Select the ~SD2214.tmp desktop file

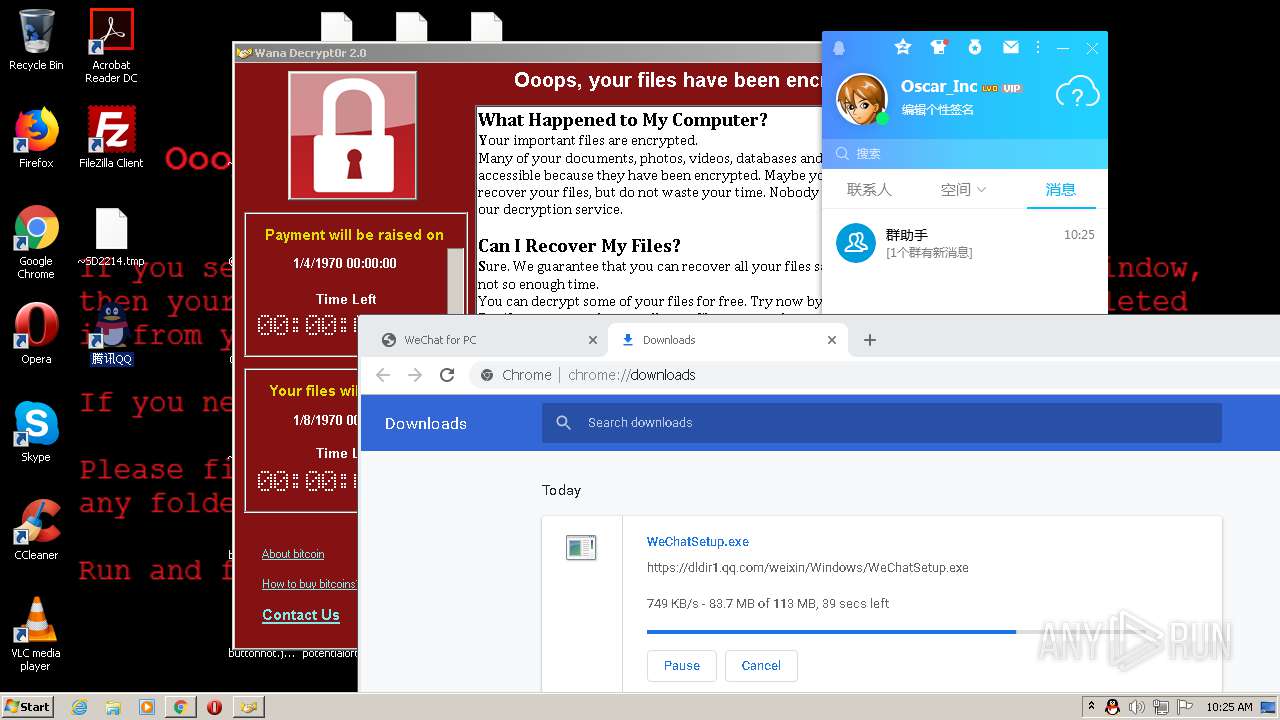[x=111, y=238]
